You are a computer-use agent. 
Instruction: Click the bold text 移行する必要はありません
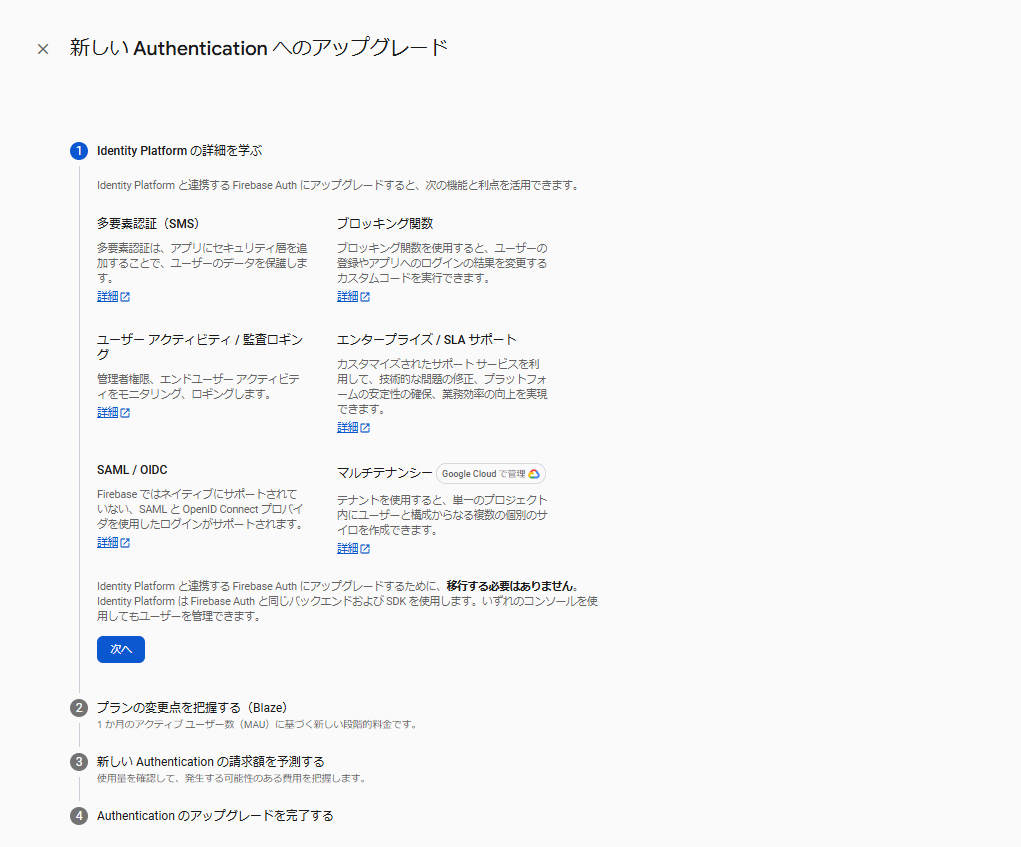point(510,586)
